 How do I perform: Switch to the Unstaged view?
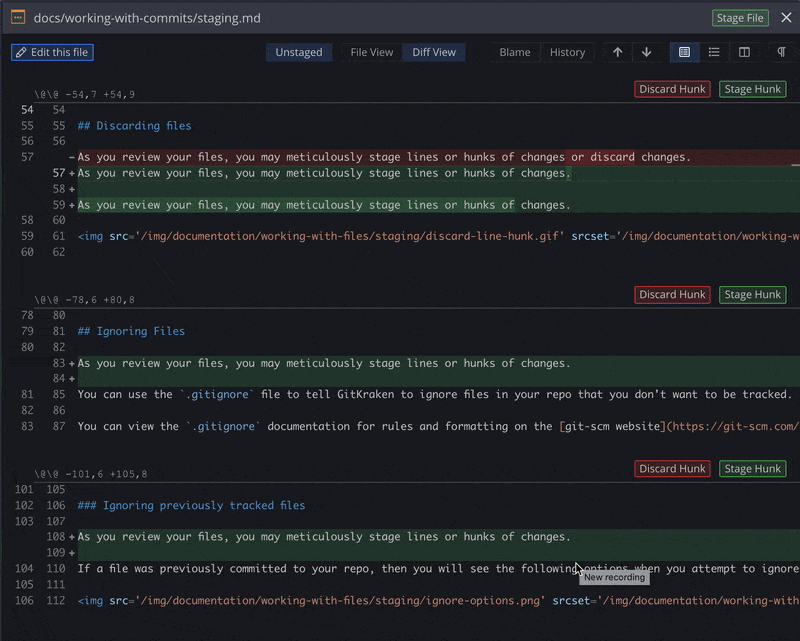pyautogui.click(x=298, y=52)
